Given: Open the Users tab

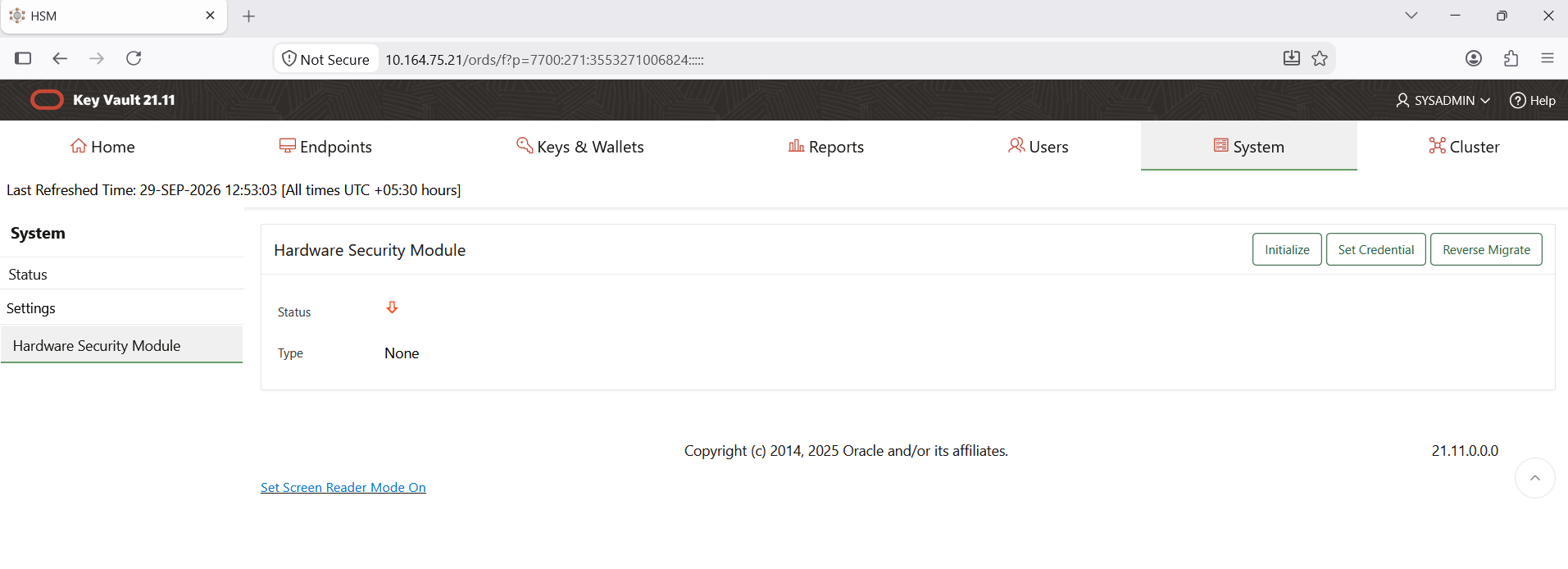Looking at the screenshot, I should point(1039,147).
